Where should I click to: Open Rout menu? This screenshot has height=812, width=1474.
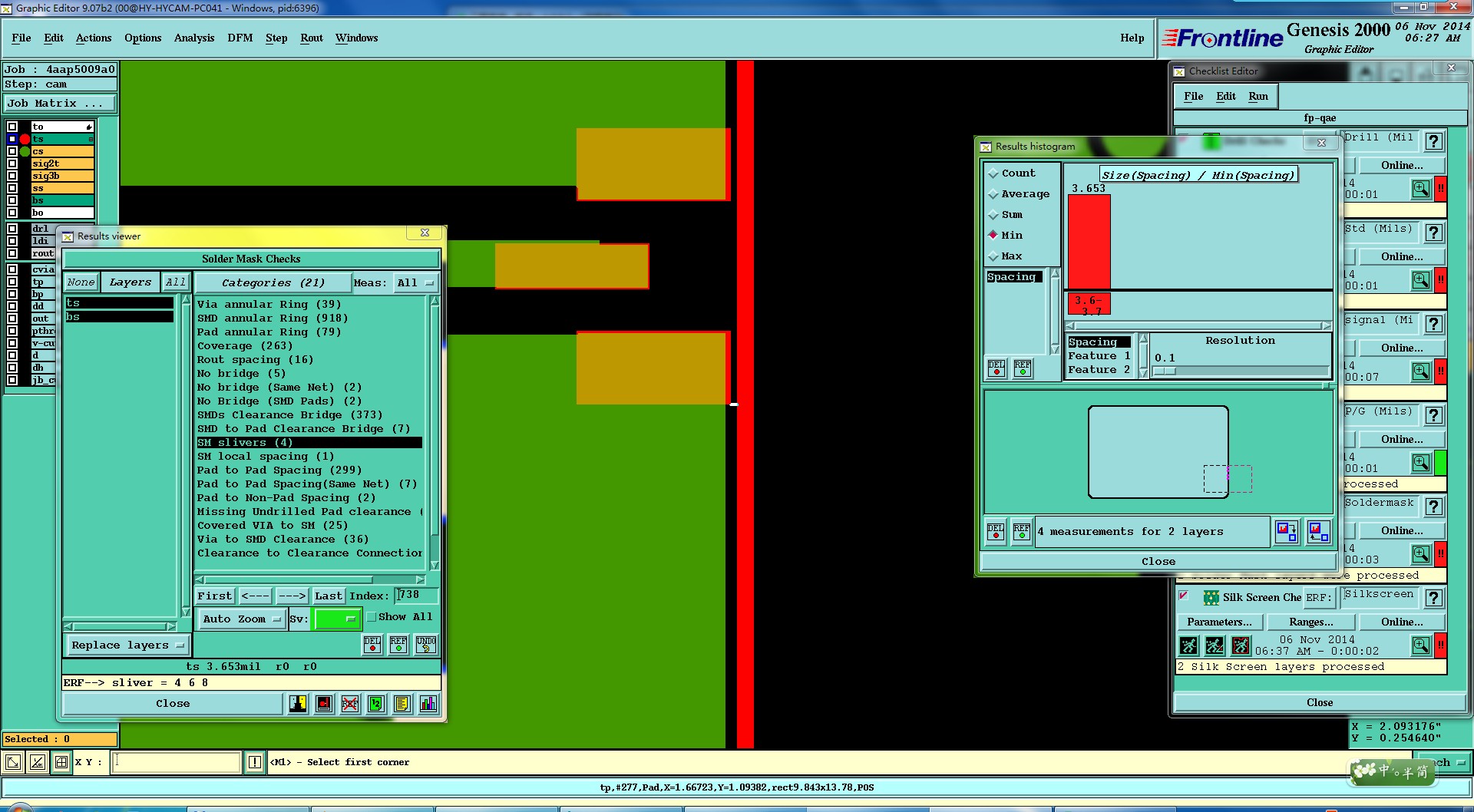click(x=312, y=38)
